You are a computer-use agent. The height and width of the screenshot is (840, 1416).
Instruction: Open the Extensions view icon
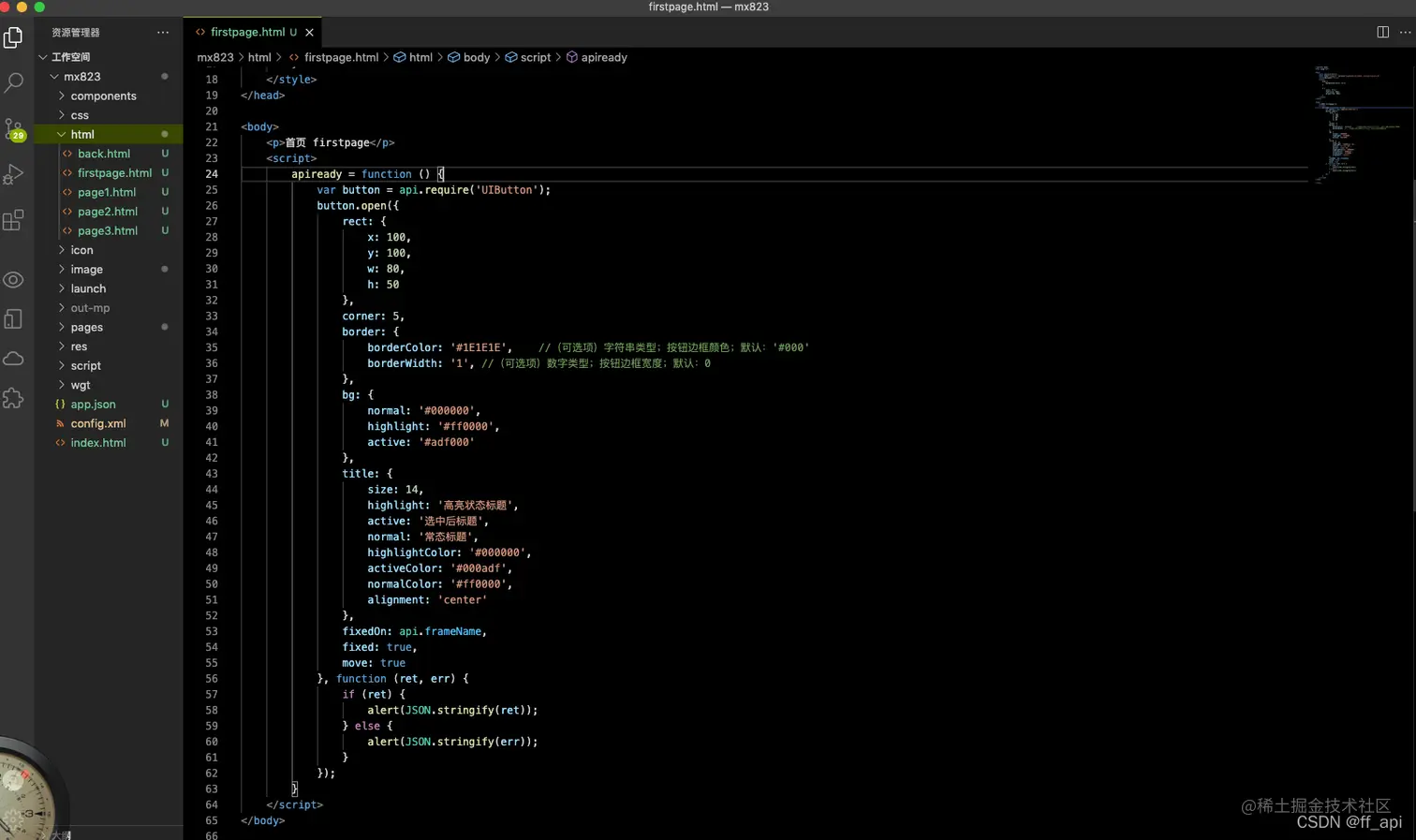(x=13, y=221)
